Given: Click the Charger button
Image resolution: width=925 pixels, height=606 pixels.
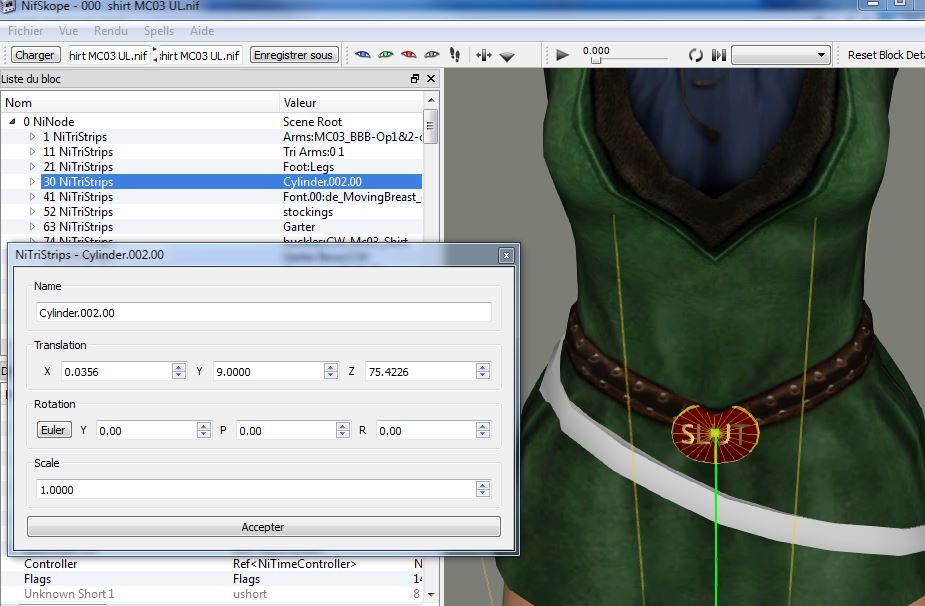Looking at the screenshot, I should click(35, 55).
